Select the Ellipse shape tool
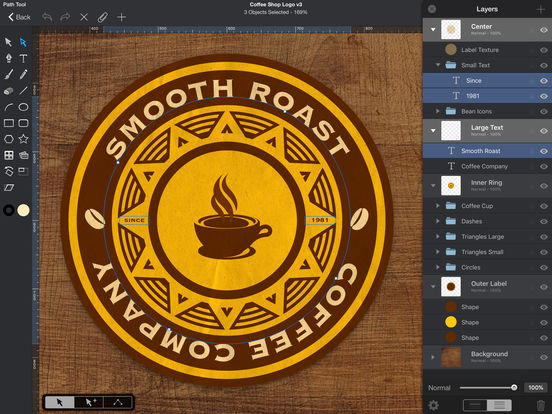Viewport: 552px width, 414px height. point(23,107)
